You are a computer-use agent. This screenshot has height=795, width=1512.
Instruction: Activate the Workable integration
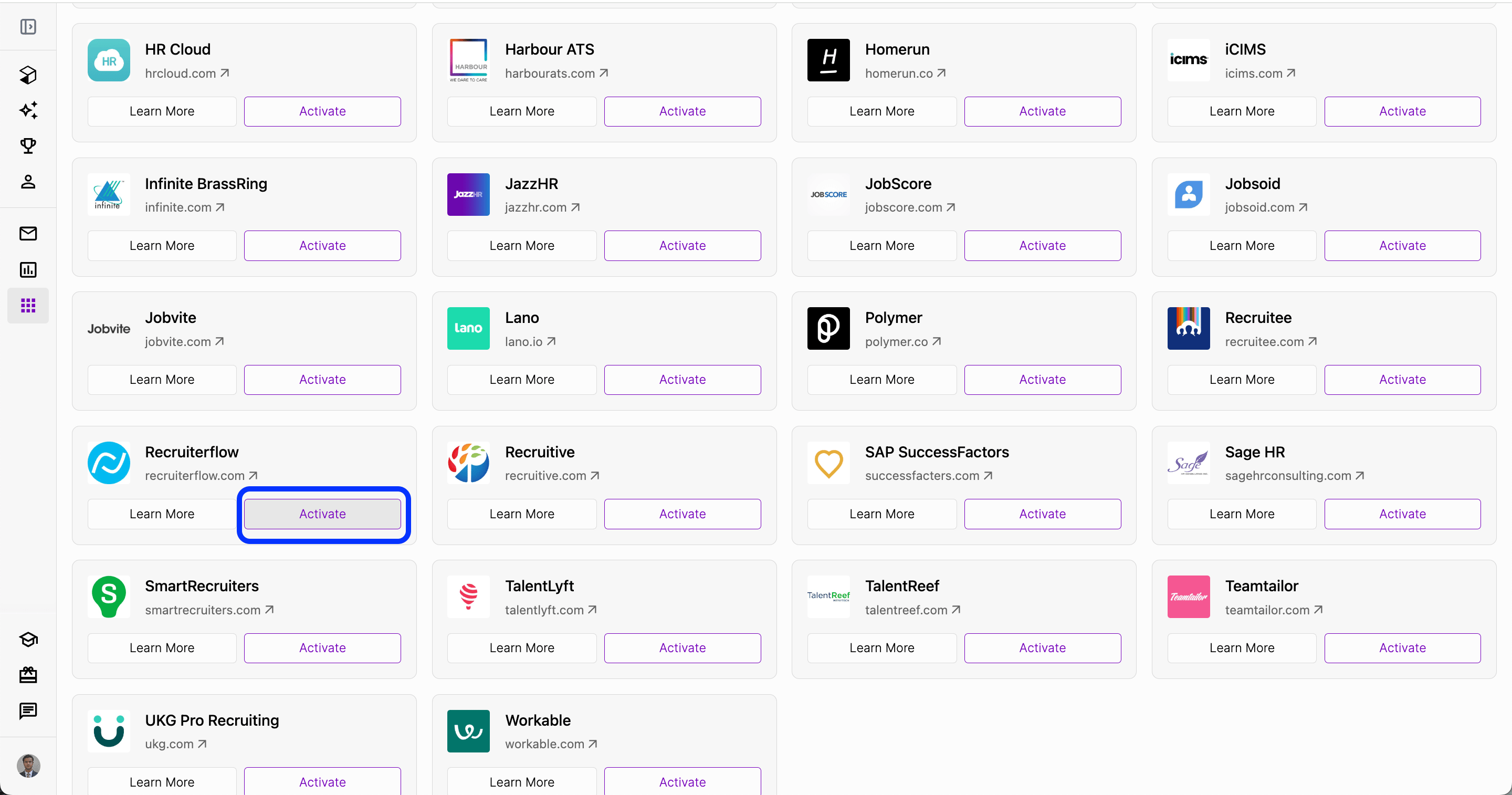682,781
